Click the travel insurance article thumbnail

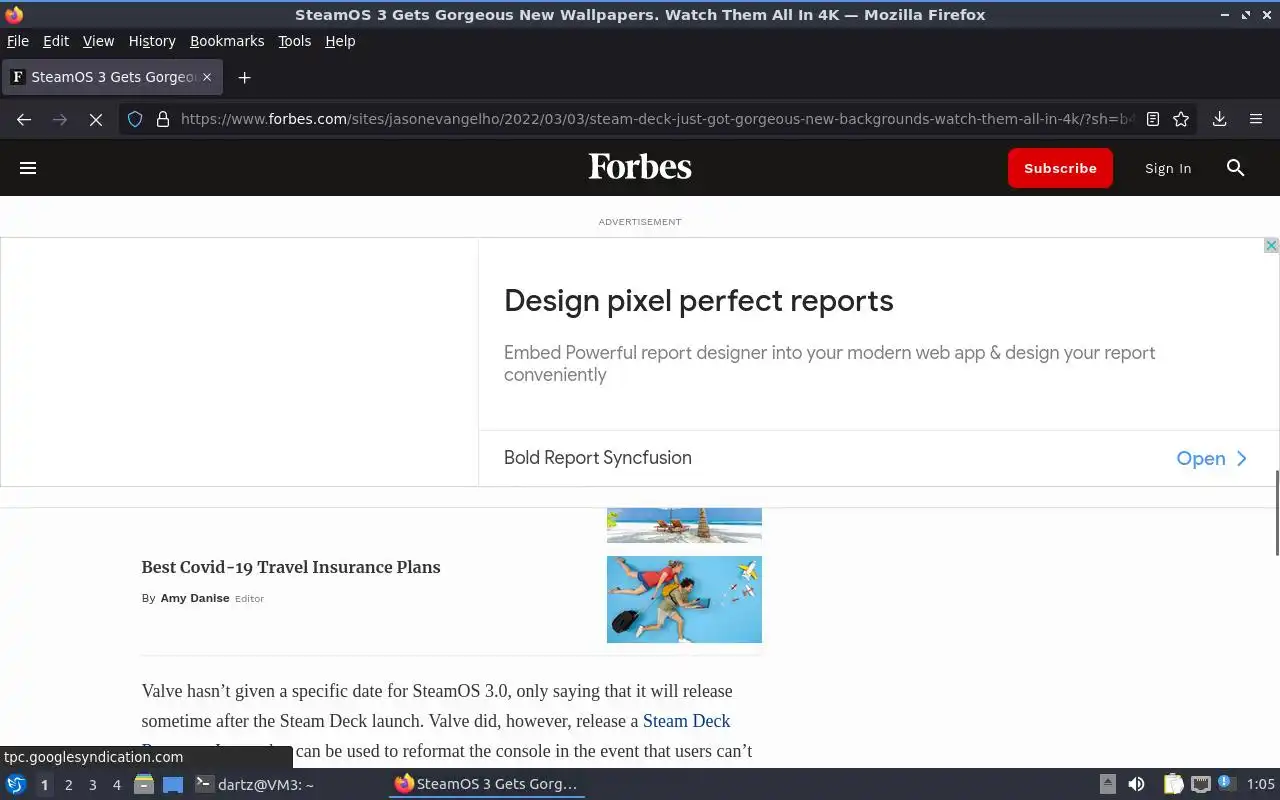click(684, 599)
